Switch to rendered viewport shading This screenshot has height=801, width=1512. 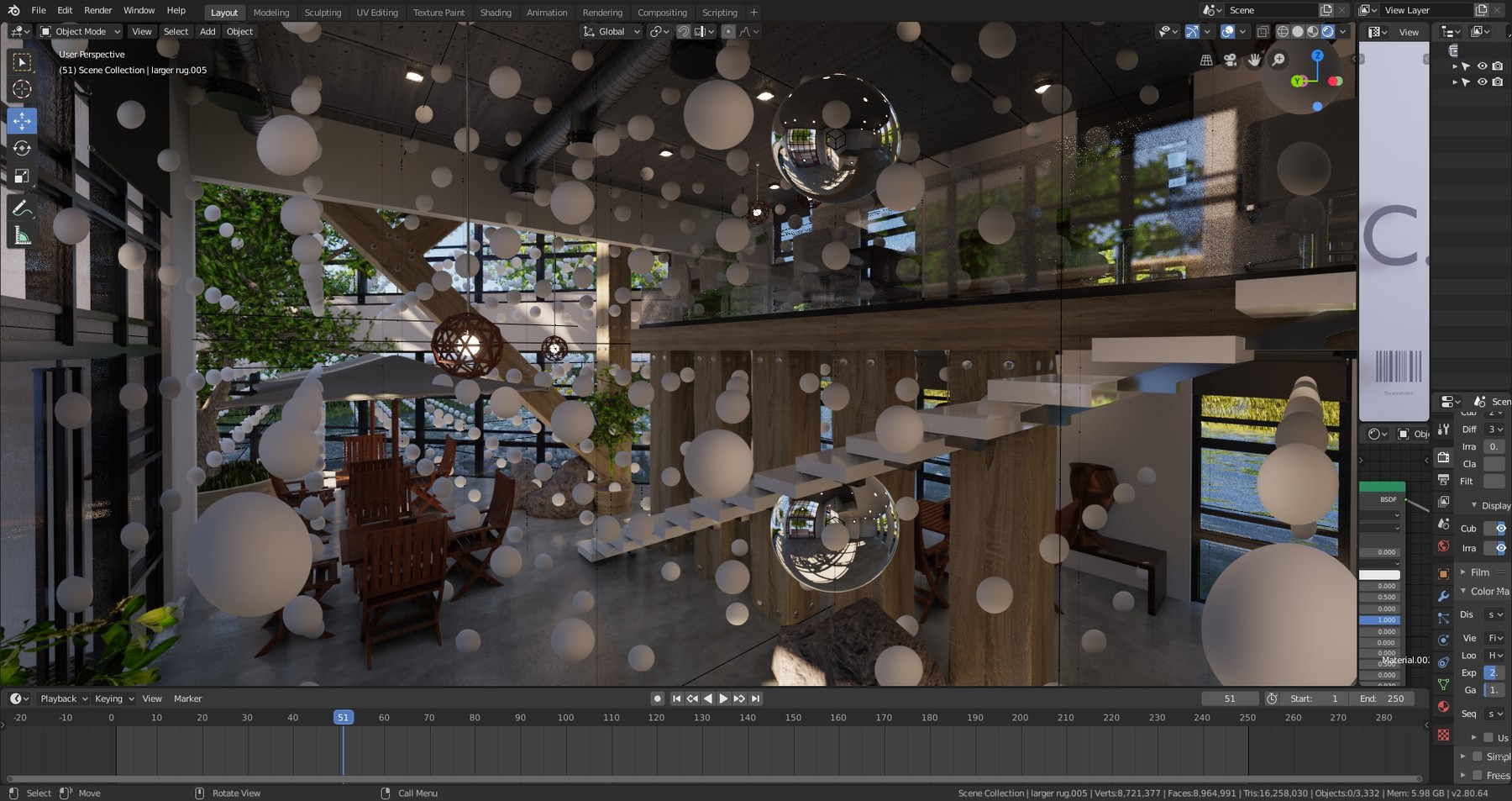[x=1328, y=32]
